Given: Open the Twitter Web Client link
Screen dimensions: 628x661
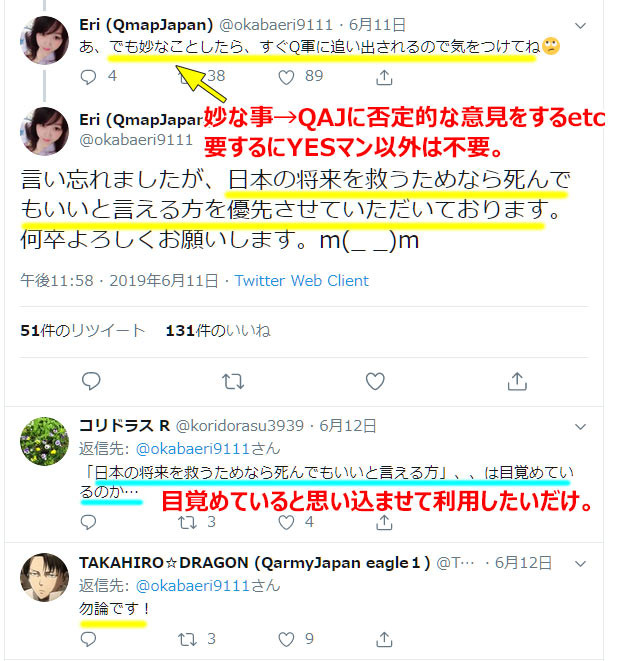Looking at the screenshot, I should (301, 281).
